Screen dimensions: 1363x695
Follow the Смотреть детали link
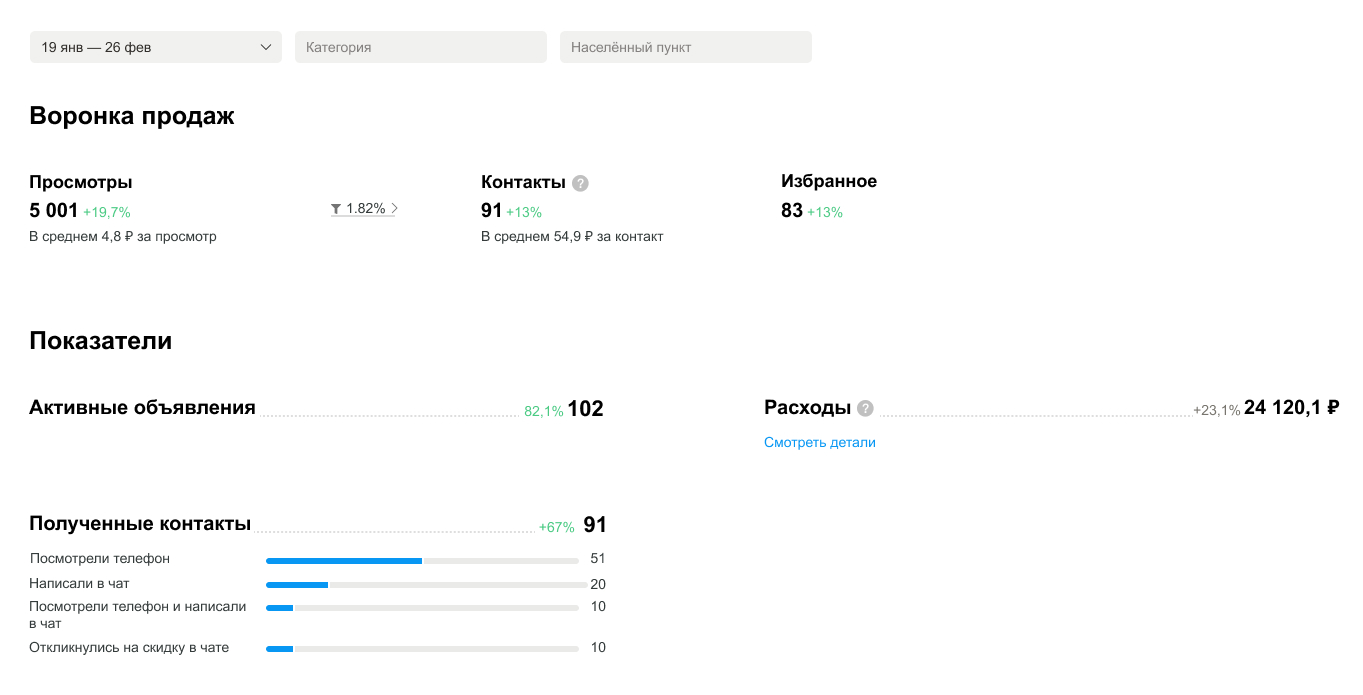pos(819,442)
